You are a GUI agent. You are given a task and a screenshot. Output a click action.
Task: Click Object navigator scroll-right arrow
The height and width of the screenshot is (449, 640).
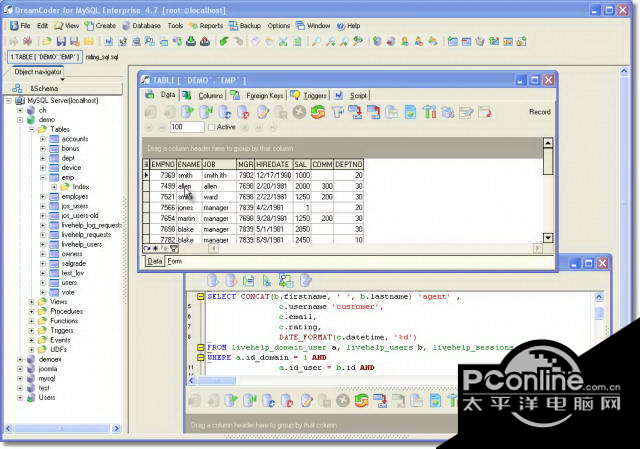point(116,428)
